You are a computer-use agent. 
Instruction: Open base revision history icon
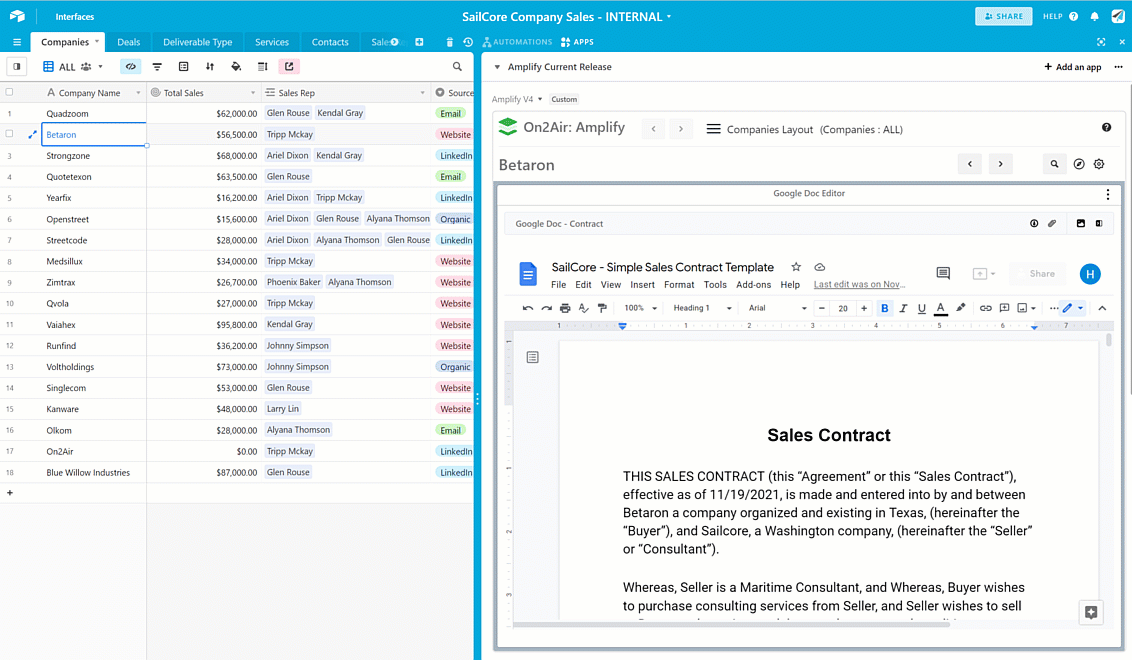click(x=468, y=42)
